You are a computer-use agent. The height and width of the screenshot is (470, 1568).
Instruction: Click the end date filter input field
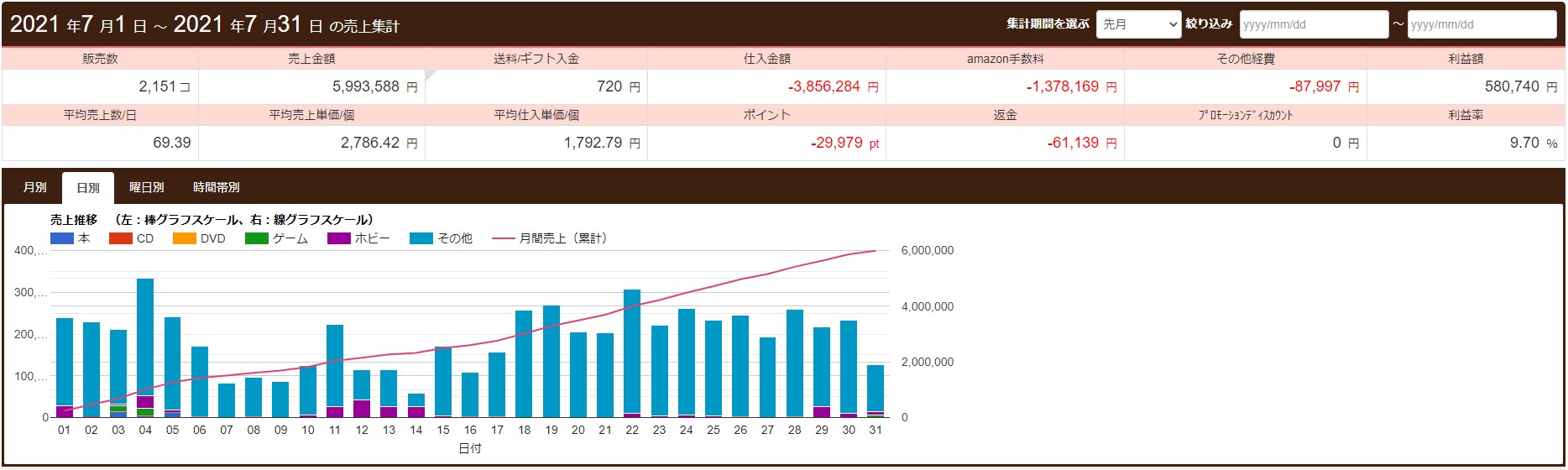[1481, 24]
